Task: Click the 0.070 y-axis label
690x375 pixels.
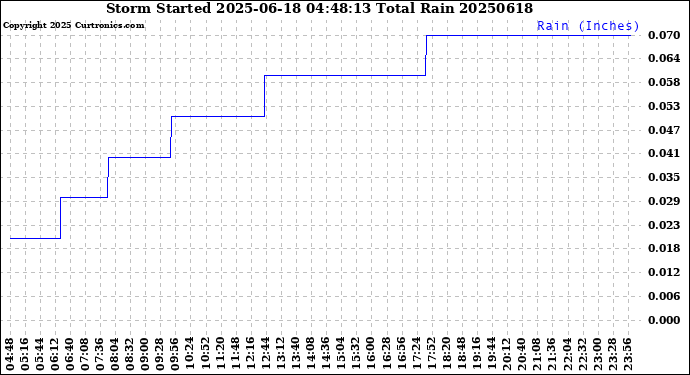Action: pos(664,35)
